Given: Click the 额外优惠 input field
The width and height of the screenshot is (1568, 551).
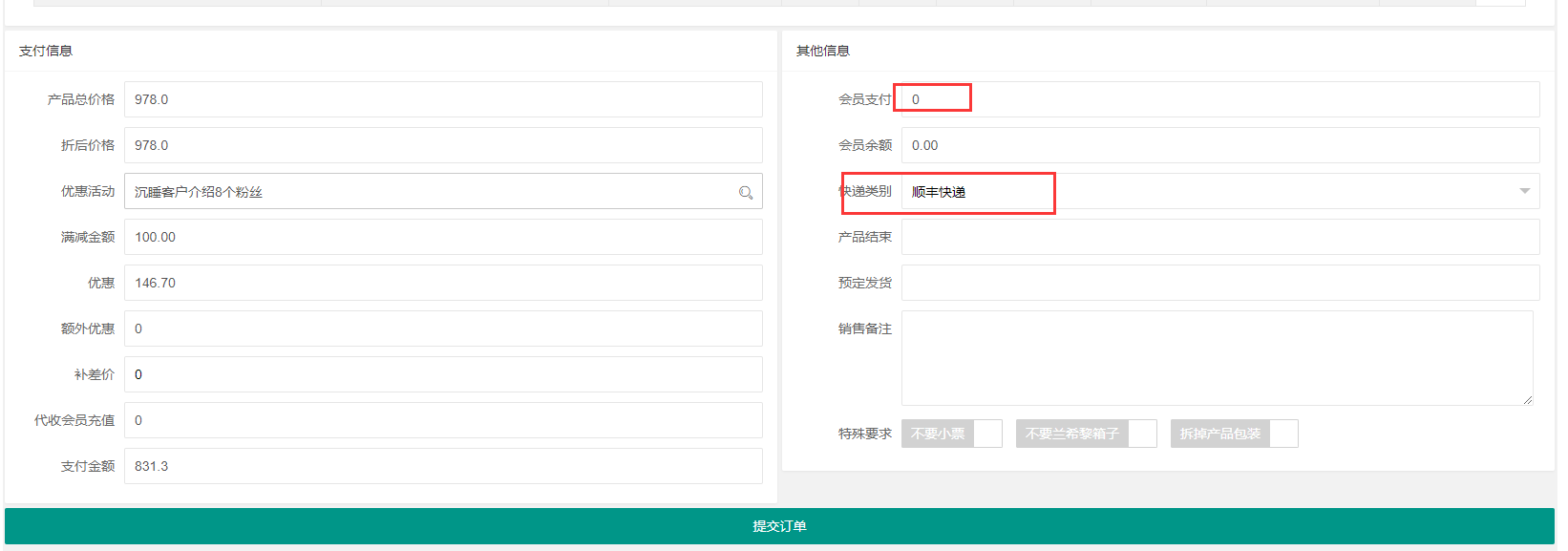Looking at the screenshot, I should (x=443, y=328).
